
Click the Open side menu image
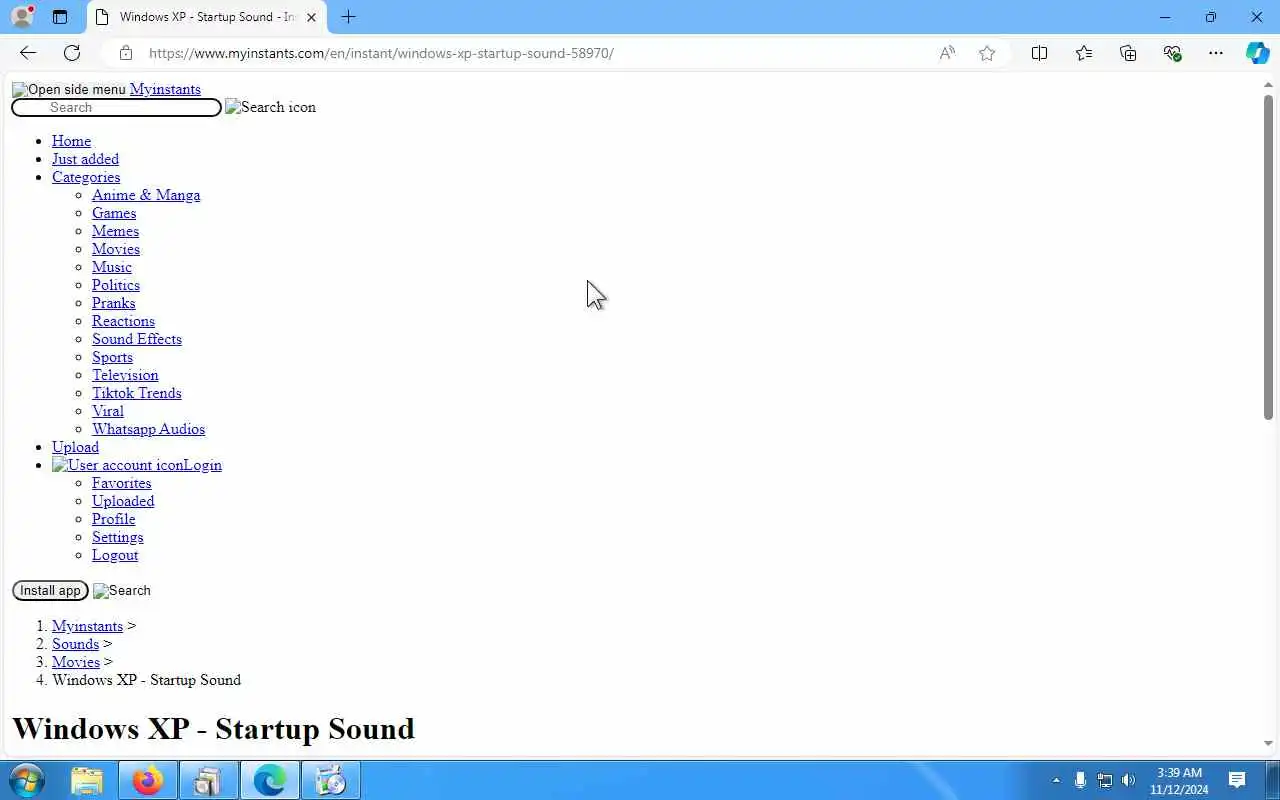click(x=69, y=89)
